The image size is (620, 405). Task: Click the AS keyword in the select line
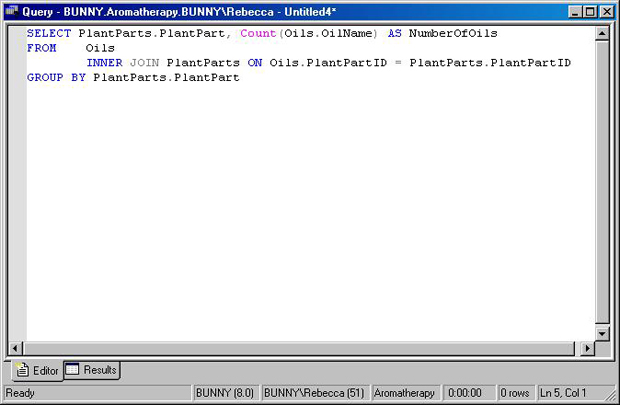pyautogui.click(x=395, y=33)
